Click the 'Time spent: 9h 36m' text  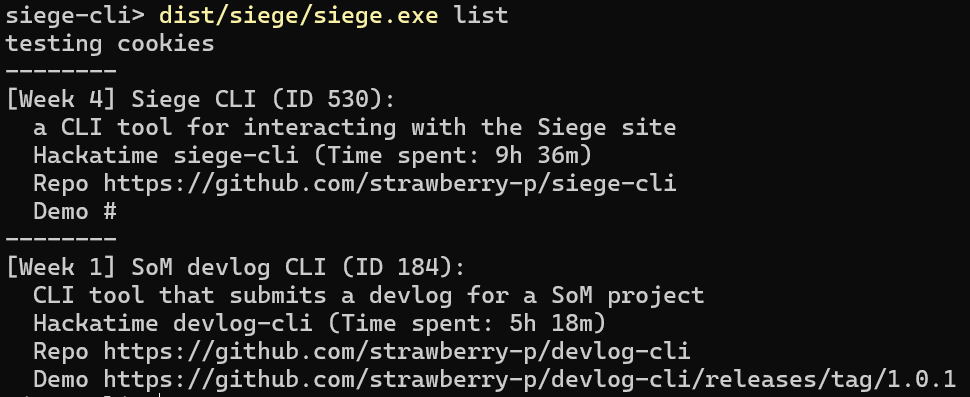(453, 155)
